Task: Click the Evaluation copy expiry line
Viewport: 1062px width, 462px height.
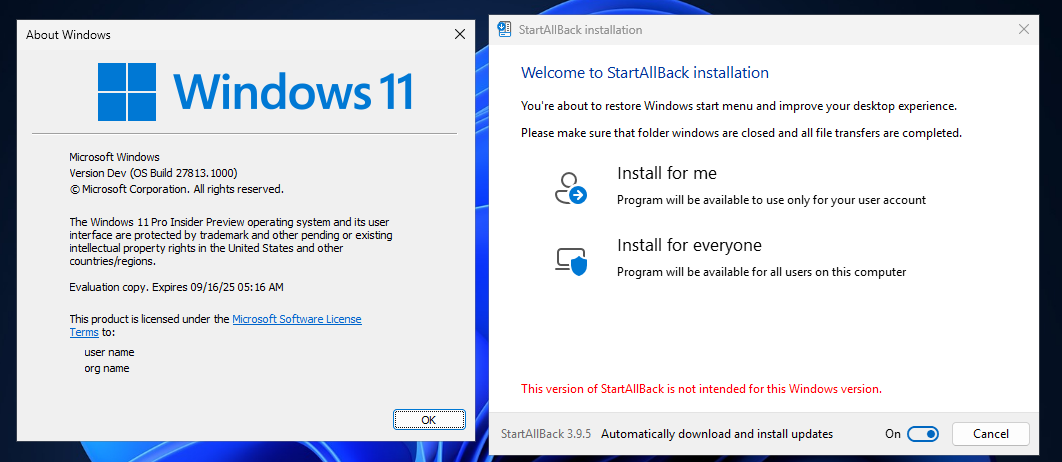Action: (176, 287)
